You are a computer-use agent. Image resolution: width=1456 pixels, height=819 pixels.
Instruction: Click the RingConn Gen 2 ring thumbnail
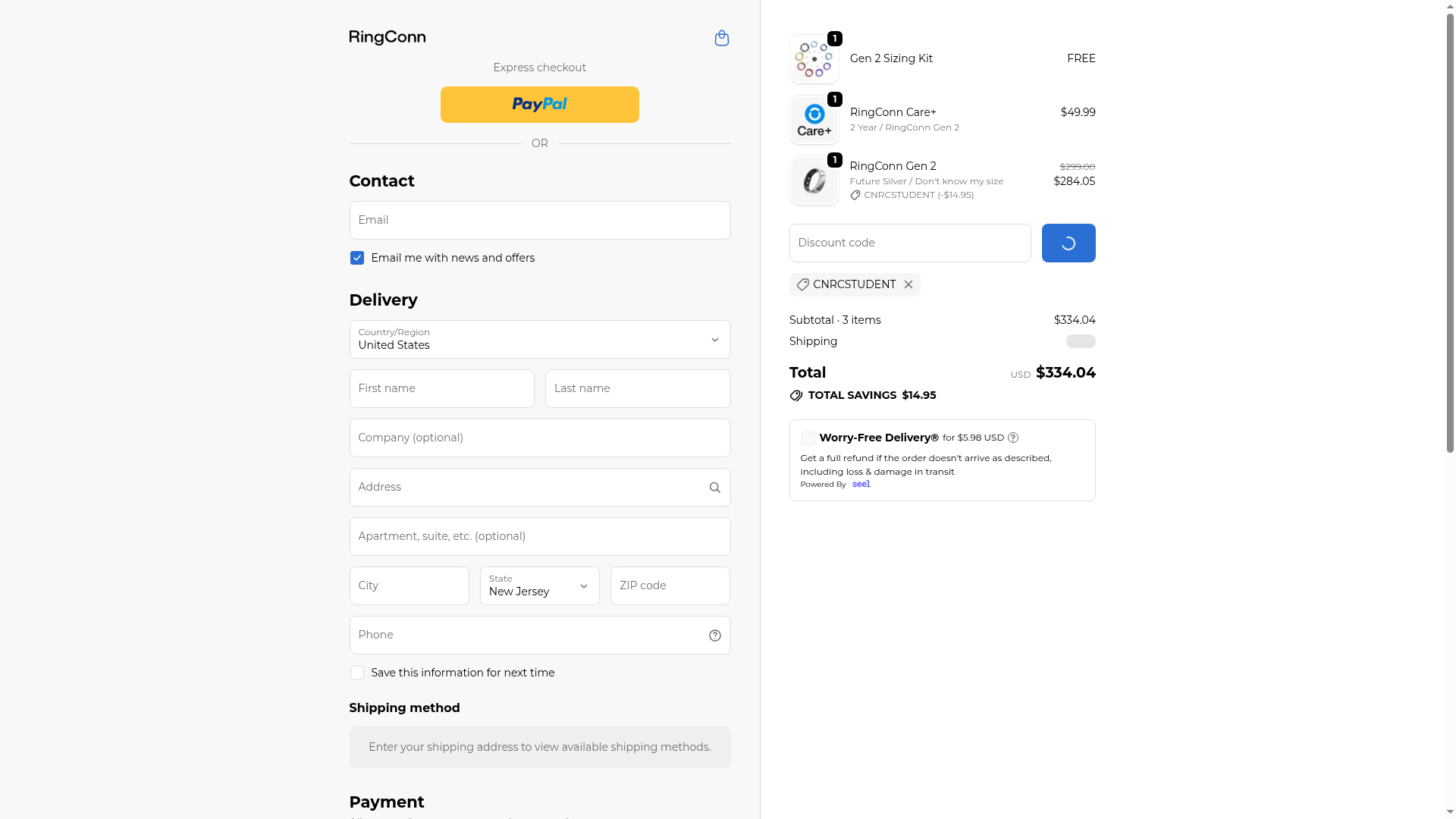814,180
